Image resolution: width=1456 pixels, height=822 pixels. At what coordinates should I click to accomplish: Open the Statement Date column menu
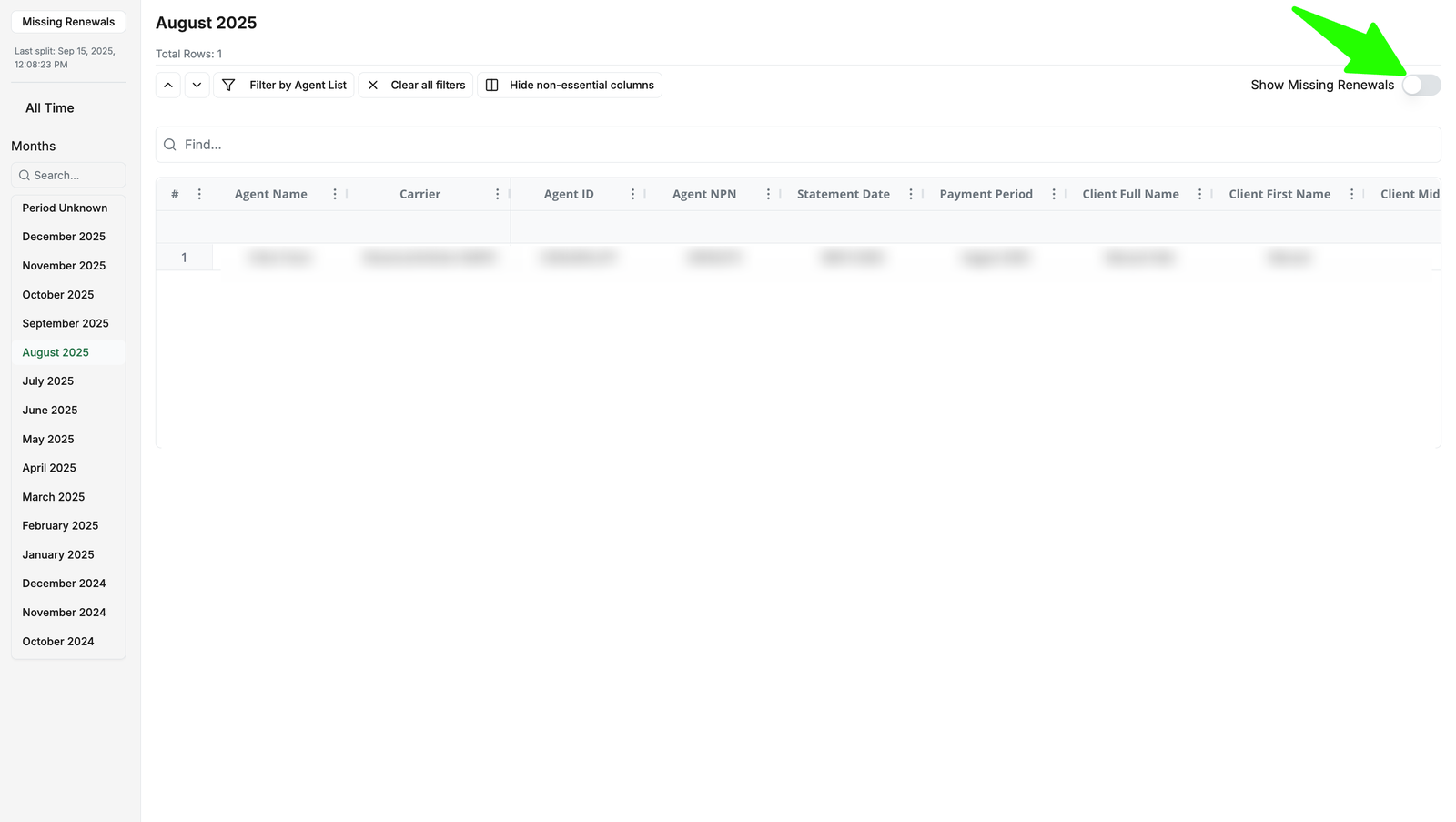[910, 194]
